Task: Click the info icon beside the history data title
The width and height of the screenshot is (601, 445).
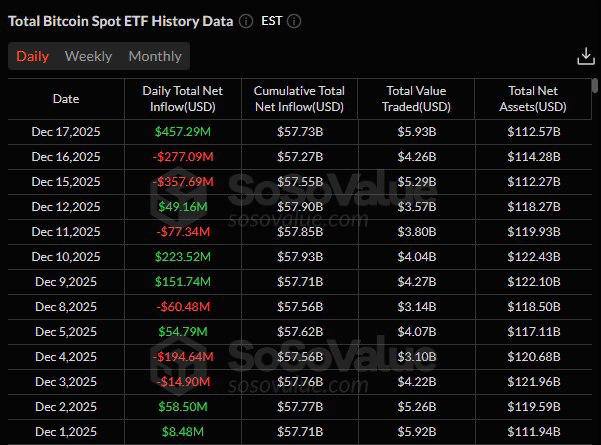Action: 246,21
